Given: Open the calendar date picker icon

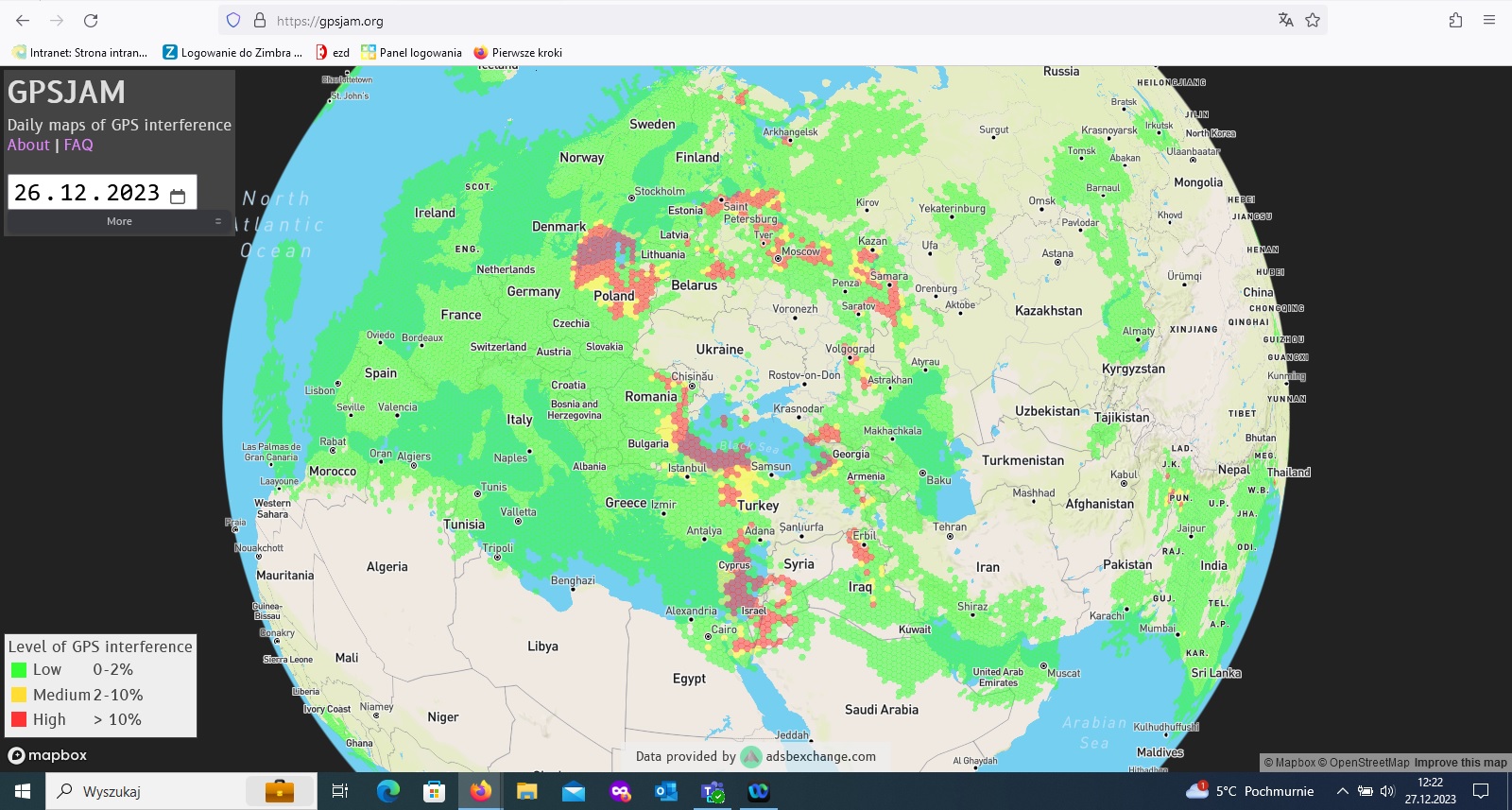Looking at the screenshot, I should tap(178, 196).
